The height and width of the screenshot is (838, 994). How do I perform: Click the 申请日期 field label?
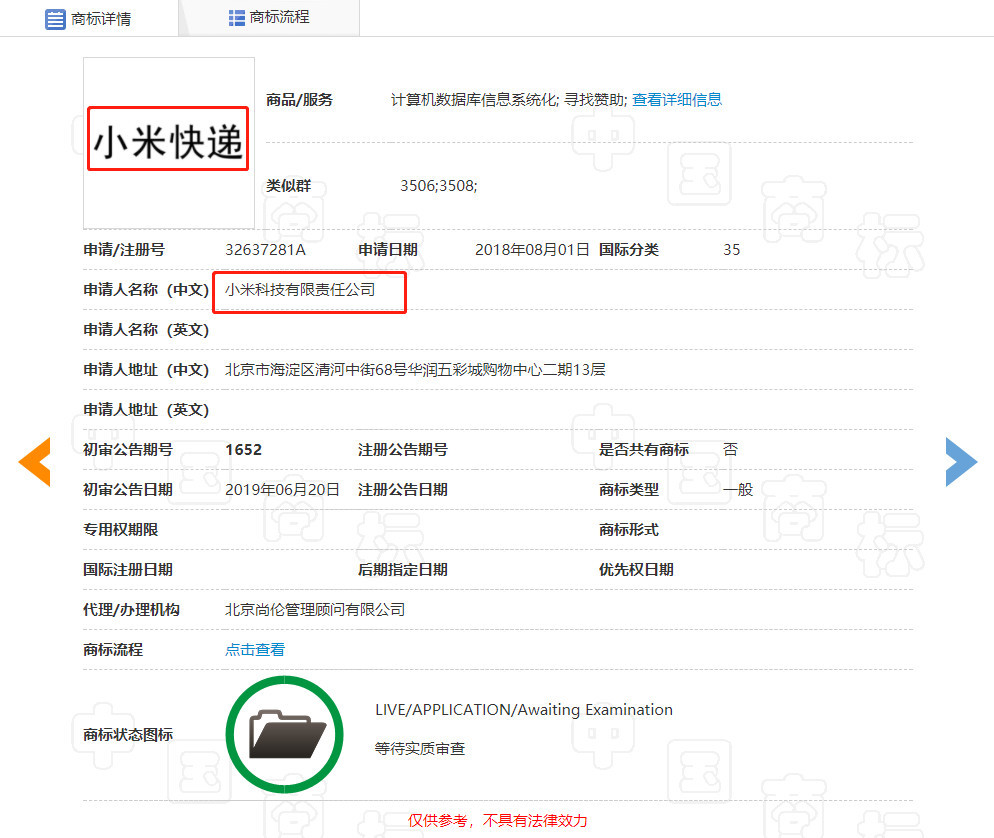388,250
